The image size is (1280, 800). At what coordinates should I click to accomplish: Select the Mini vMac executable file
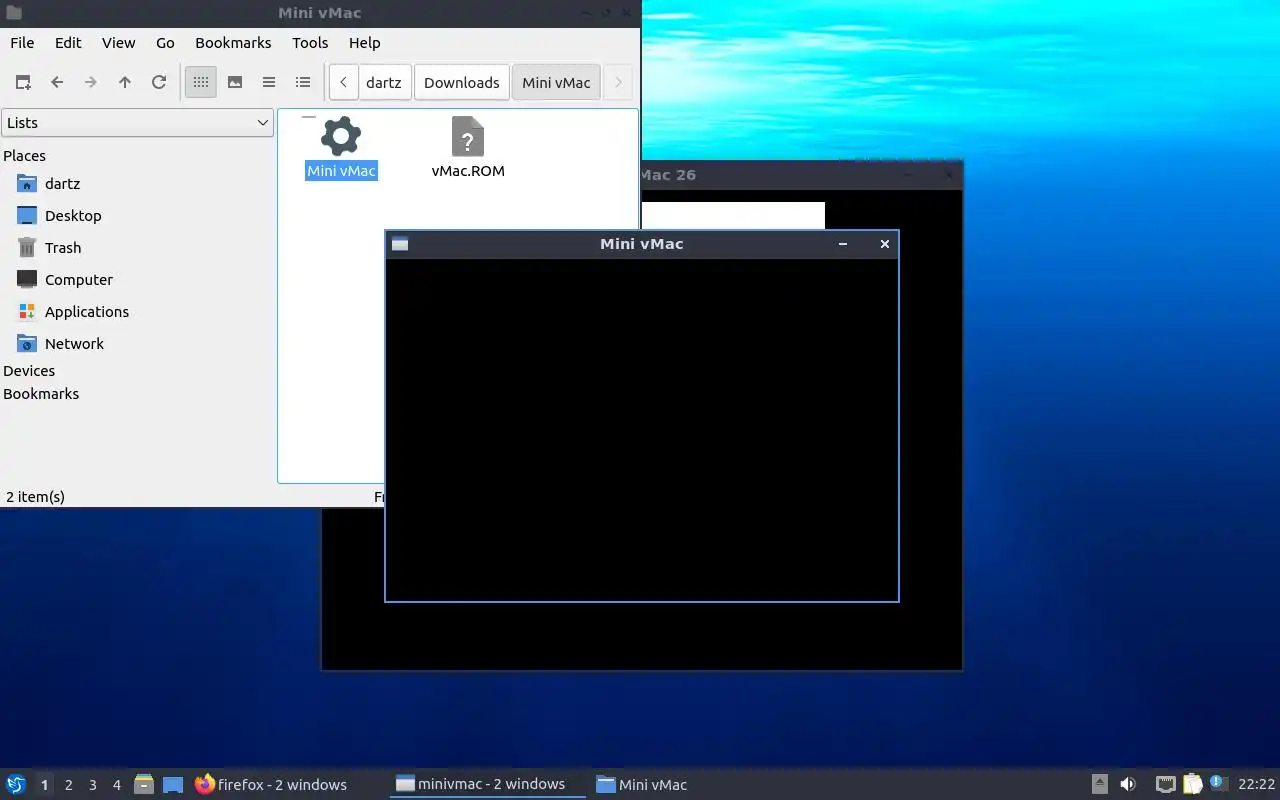(x=341, y=148)
